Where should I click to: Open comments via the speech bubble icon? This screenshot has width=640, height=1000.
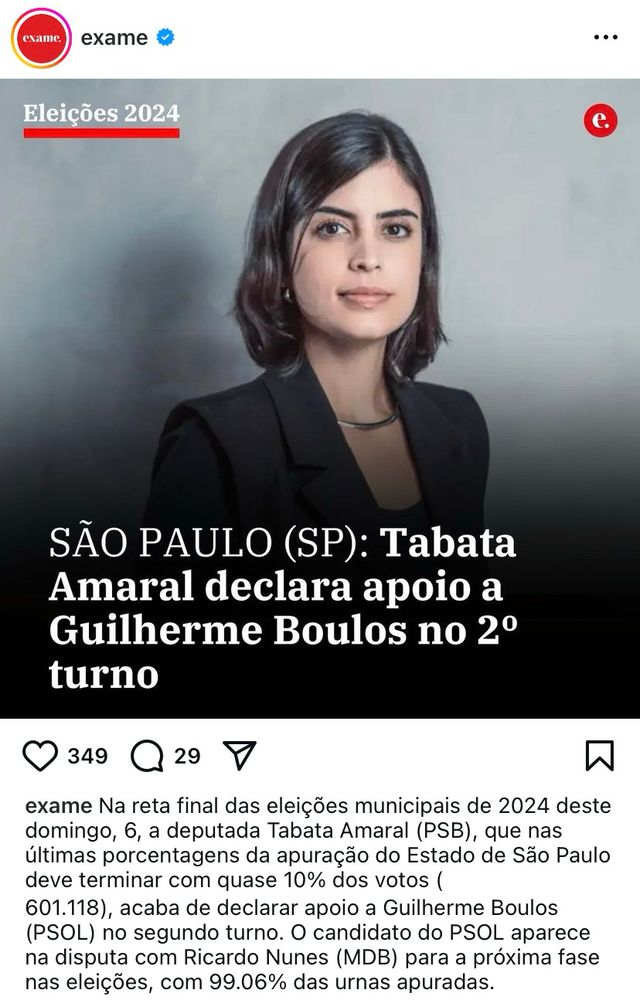[147, 756]
